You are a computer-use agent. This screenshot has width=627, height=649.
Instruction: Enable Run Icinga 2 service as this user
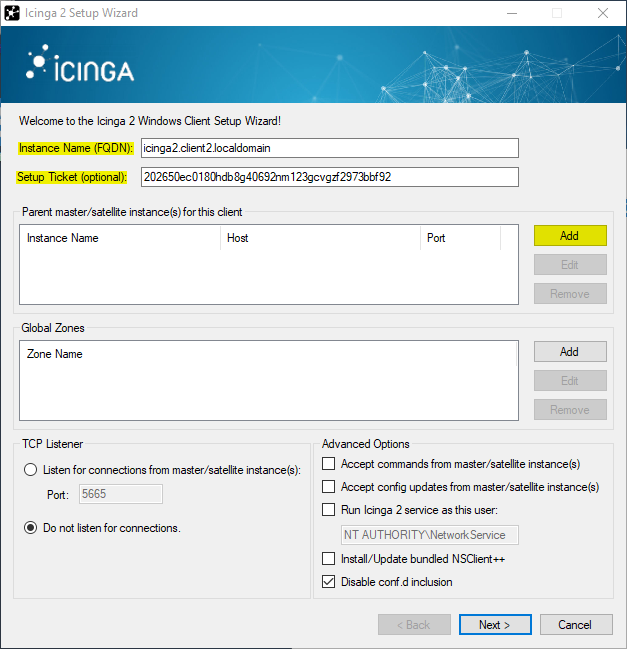click(329, 509)
